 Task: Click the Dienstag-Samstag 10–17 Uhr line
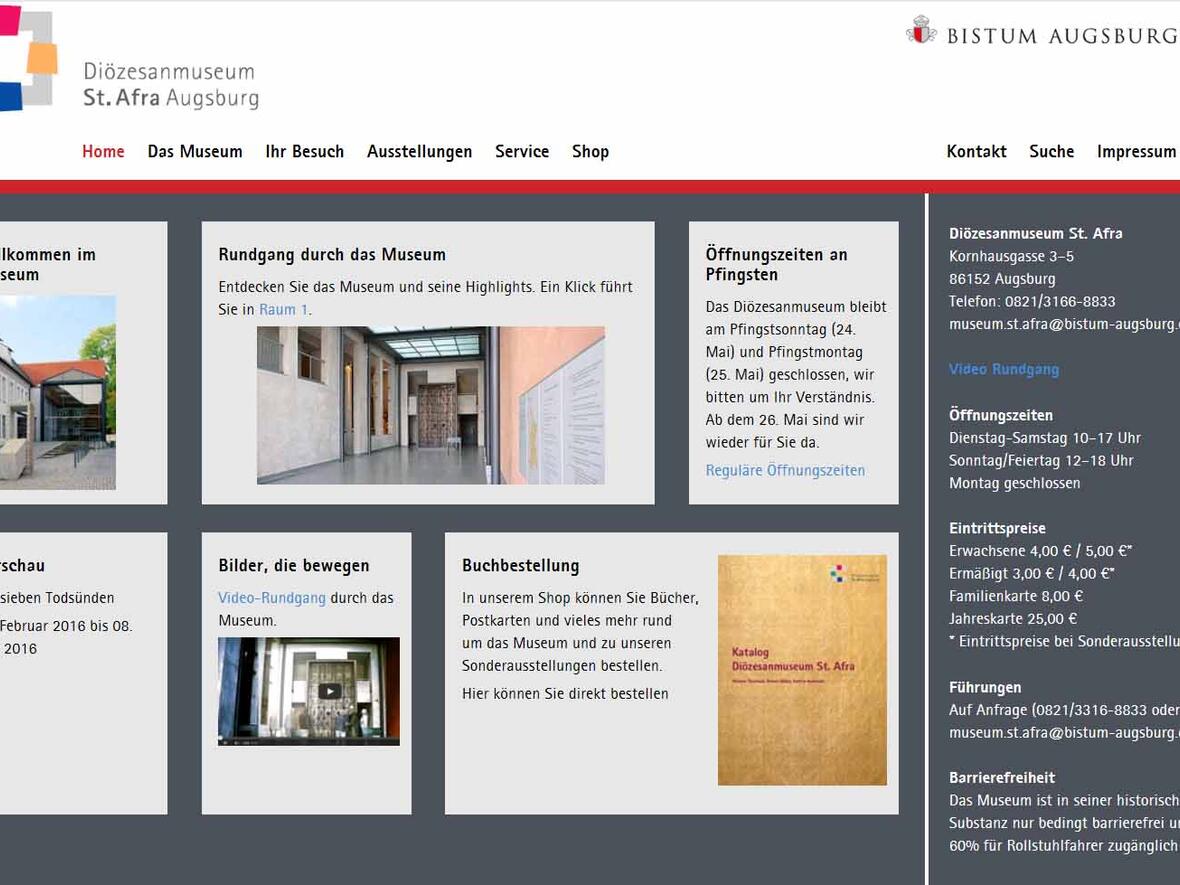point(1045,438)
